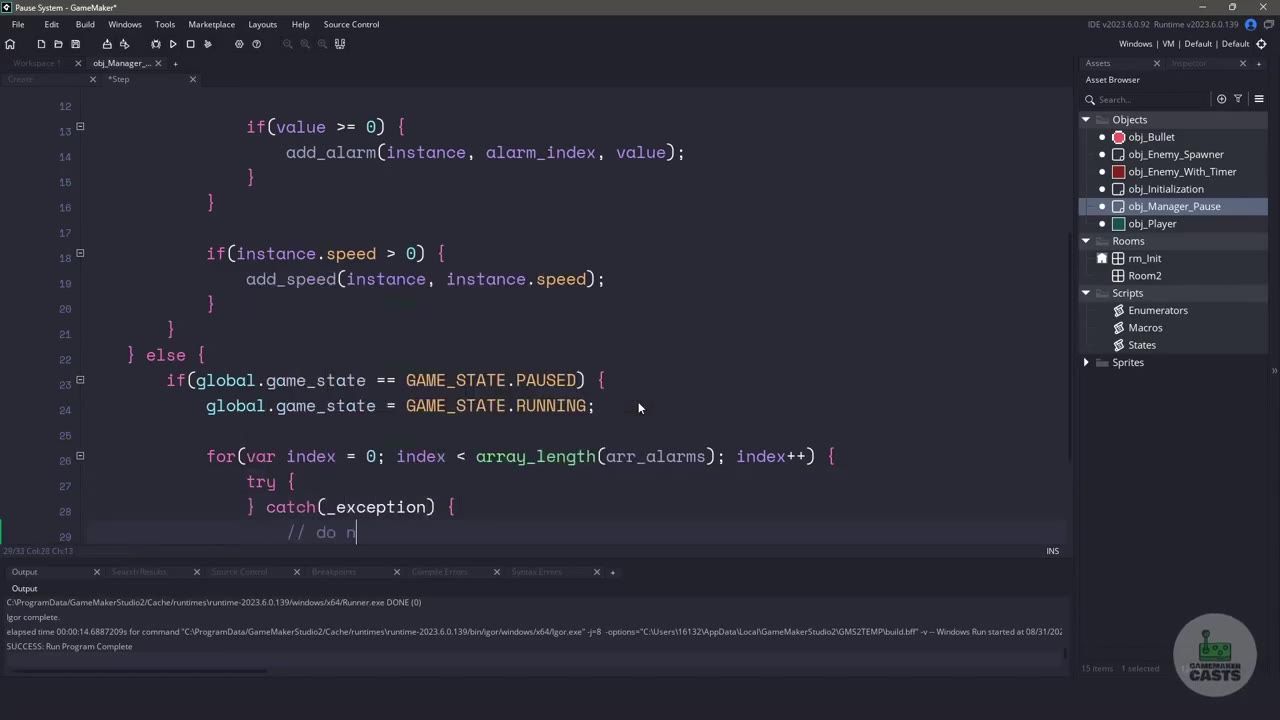
Task: Open the rm_Init room
Action: (1144, 258)
